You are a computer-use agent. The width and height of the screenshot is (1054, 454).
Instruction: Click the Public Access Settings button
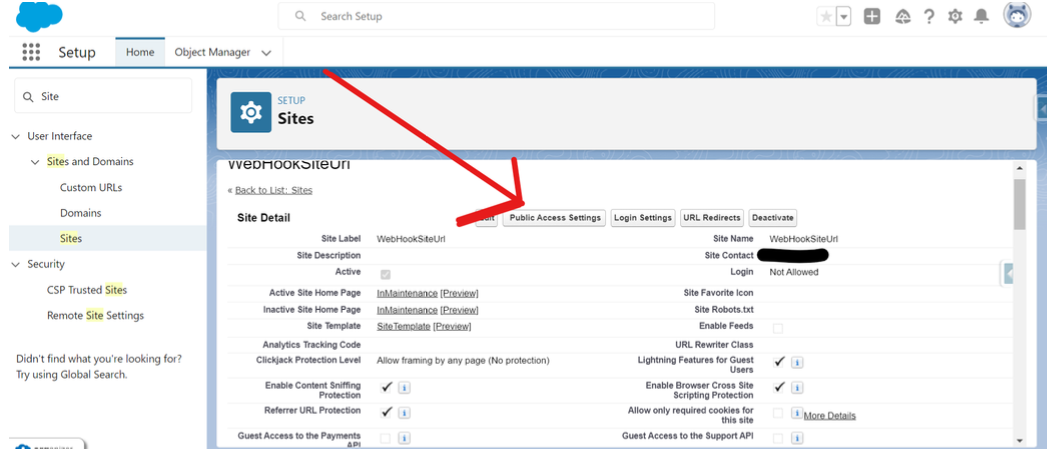click(555, 218)
